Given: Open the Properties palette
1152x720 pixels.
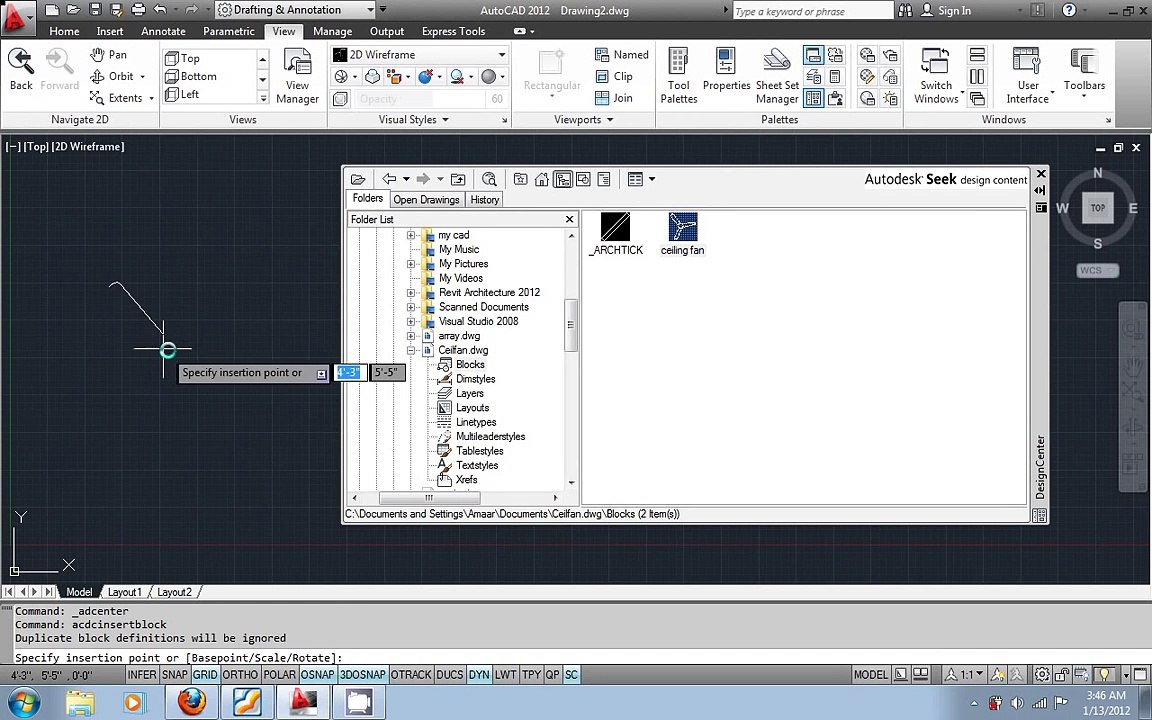Looking at the screenshot, I should 726,71.
